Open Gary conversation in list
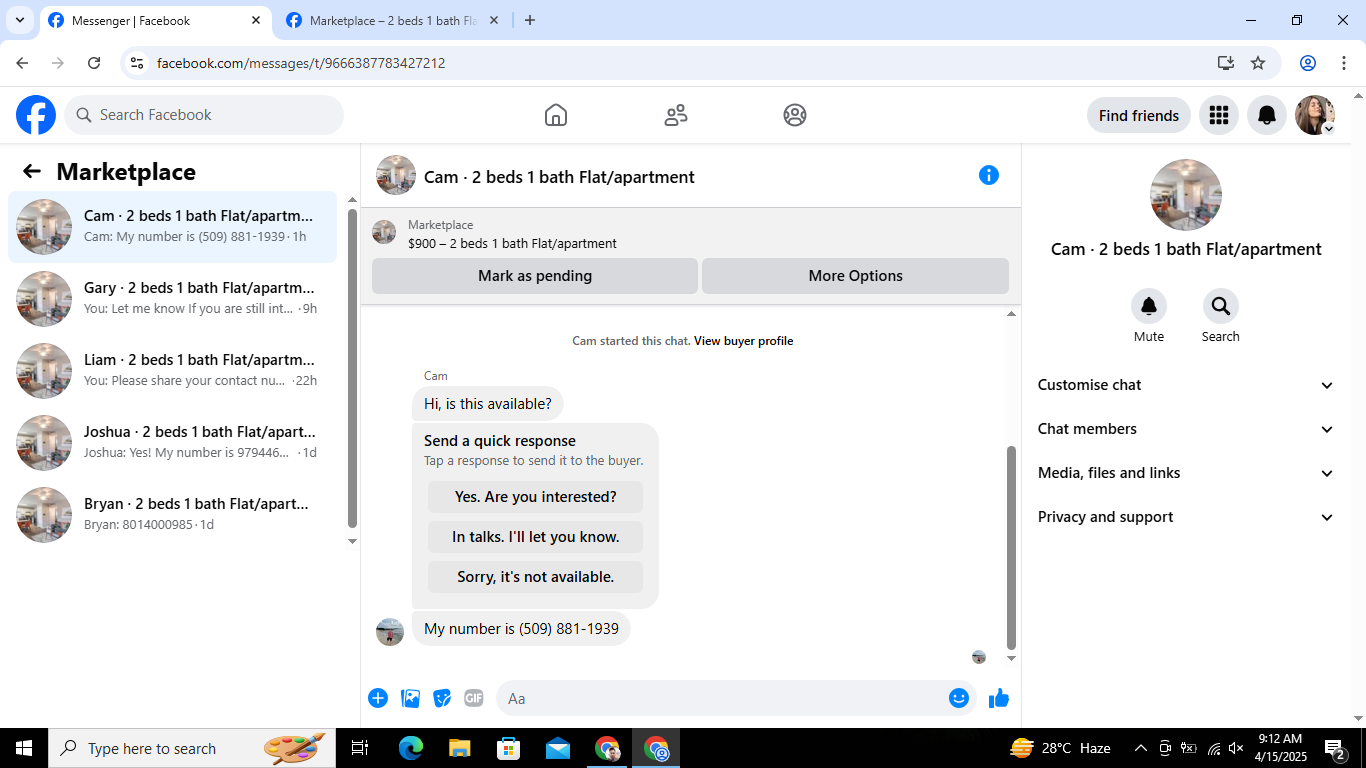Image resolution: width=1366 pixels, height=768 pixels. (x=173, y=299)
